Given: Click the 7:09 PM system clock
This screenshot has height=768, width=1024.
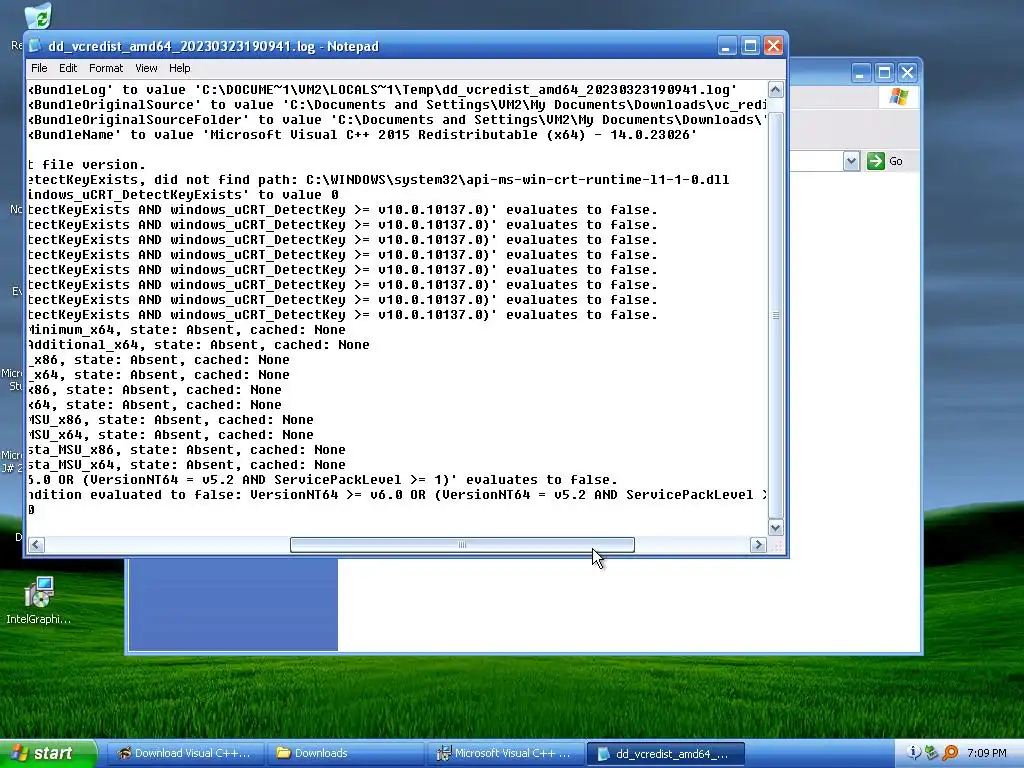Looking at the screenshot, I should 987,753.
